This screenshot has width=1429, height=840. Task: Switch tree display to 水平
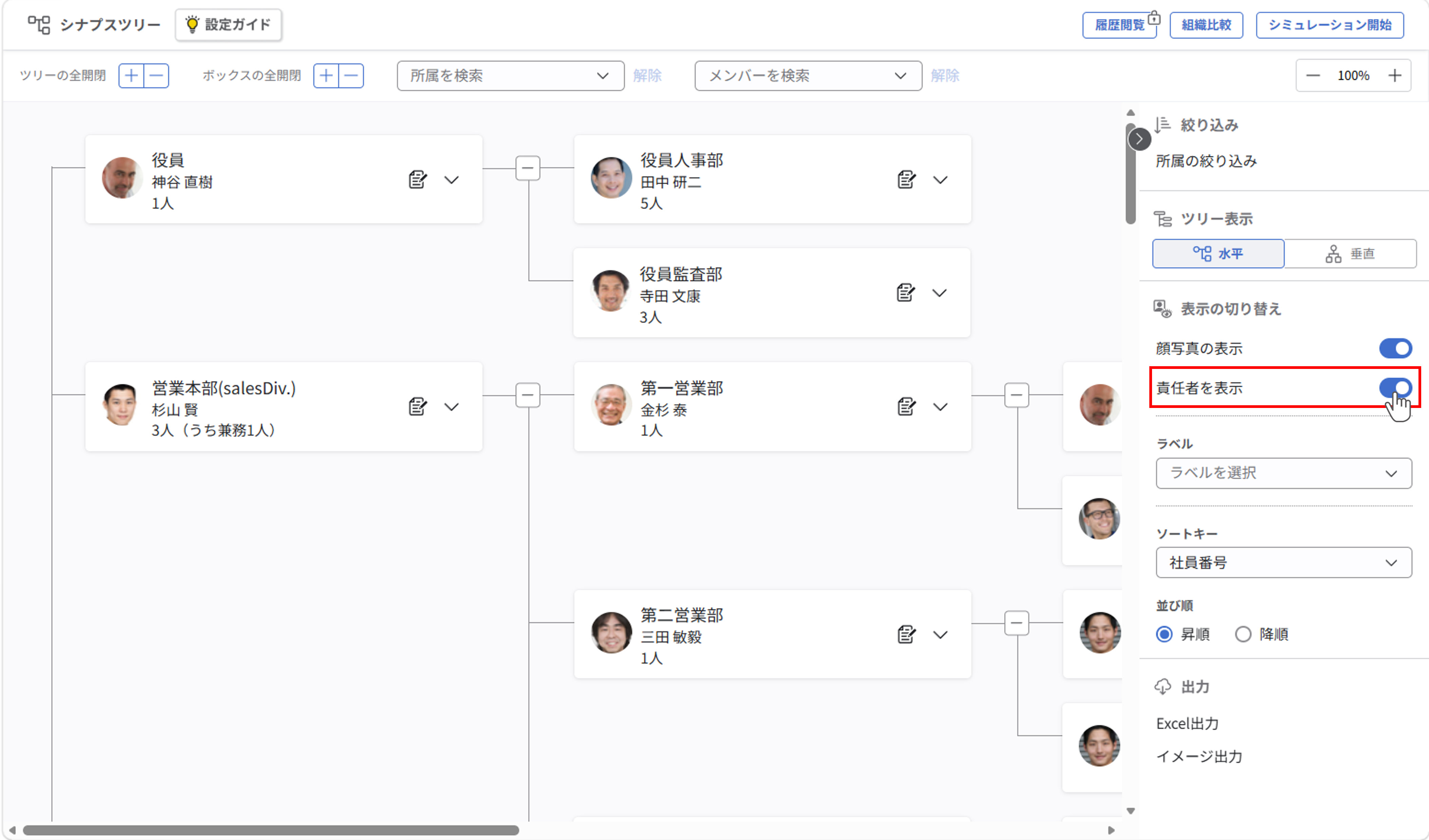coord(1218,254)
